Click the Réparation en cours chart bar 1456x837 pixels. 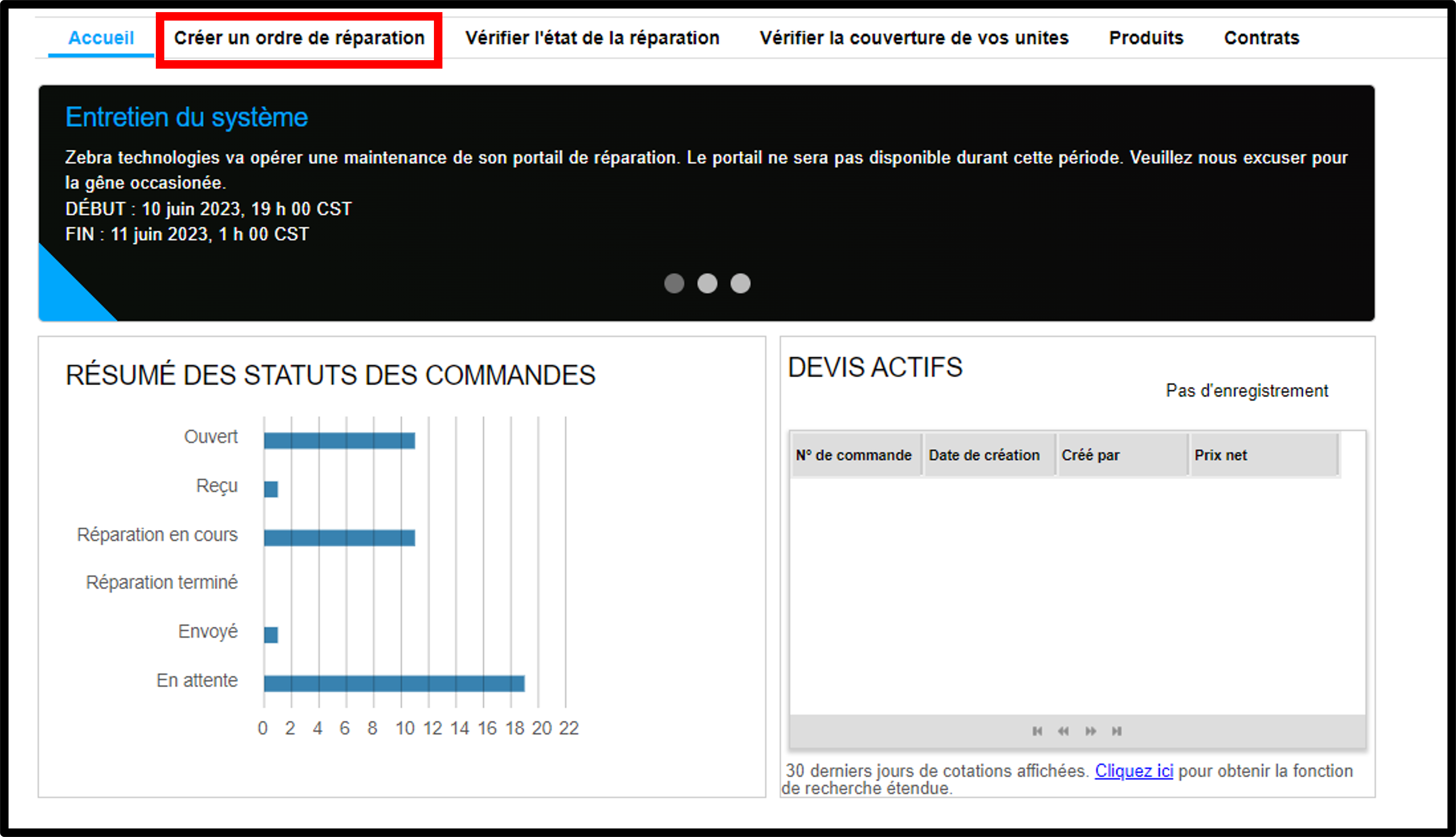click(x=339, y=538)
